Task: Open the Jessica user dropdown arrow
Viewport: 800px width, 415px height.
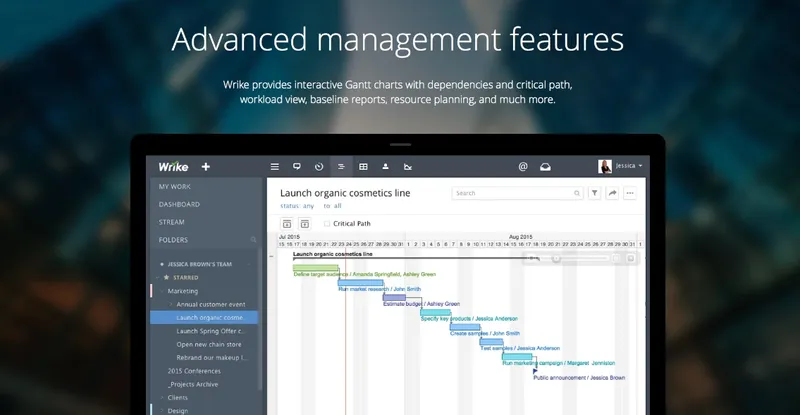Action: (640, 166)
